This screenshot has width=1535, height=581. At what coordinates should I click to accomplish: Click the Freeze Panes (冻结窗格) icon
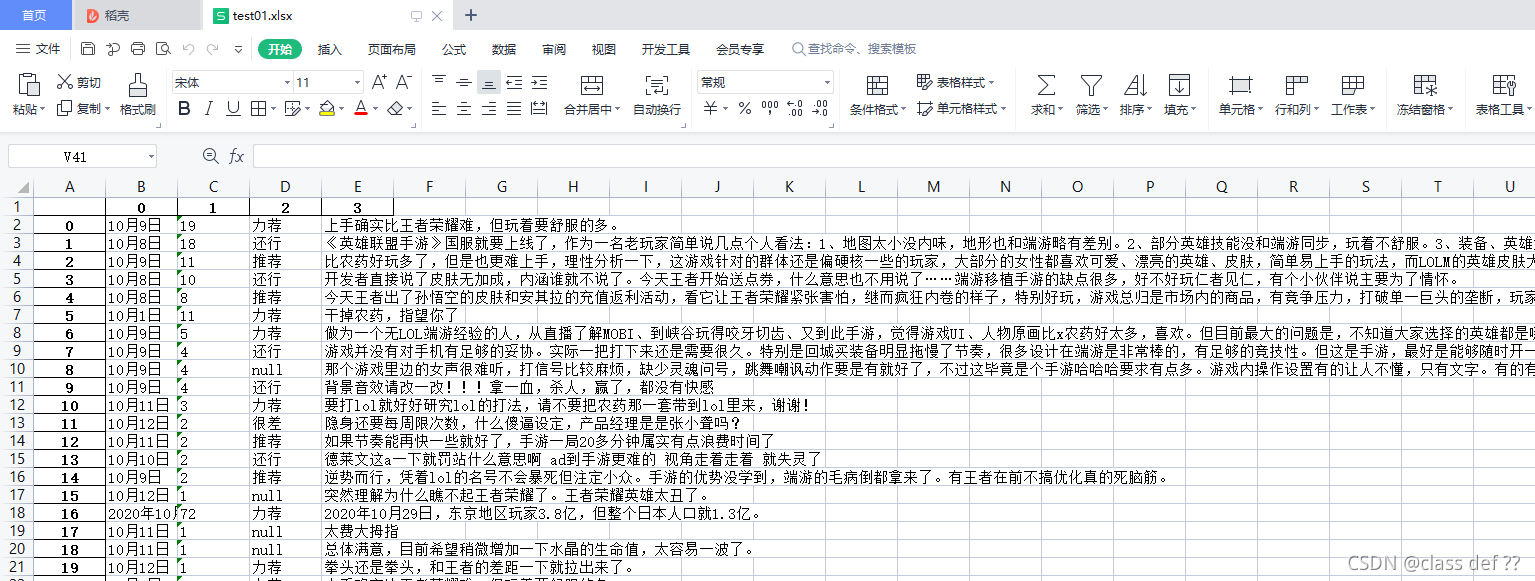point(1425,85)
